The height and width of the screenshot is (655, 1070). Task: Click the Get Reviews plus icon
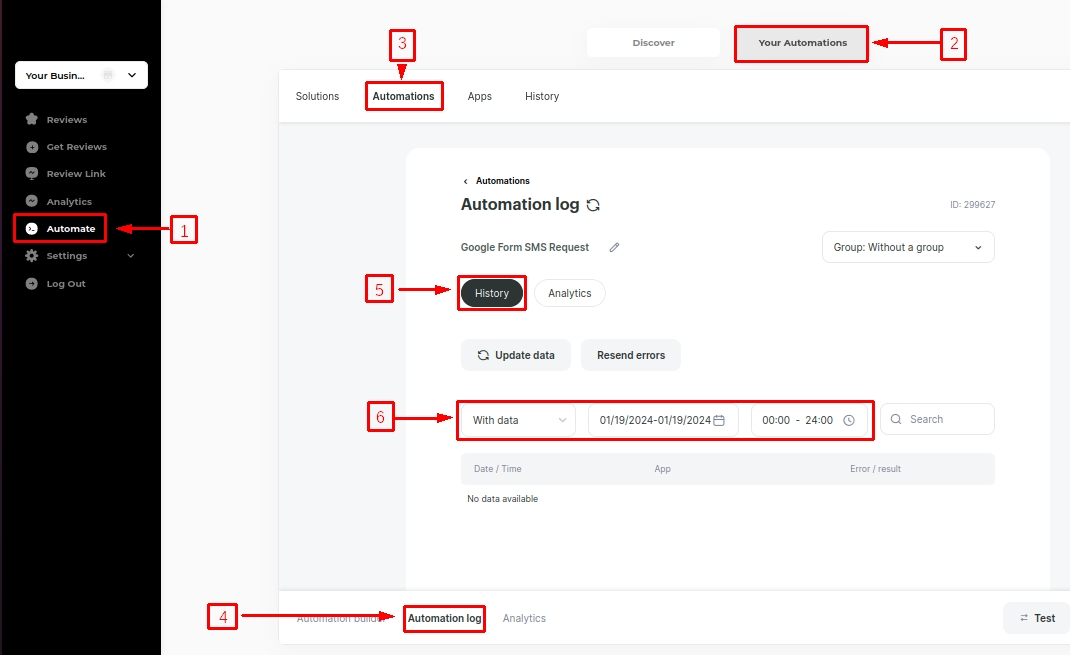pos(32,147)
